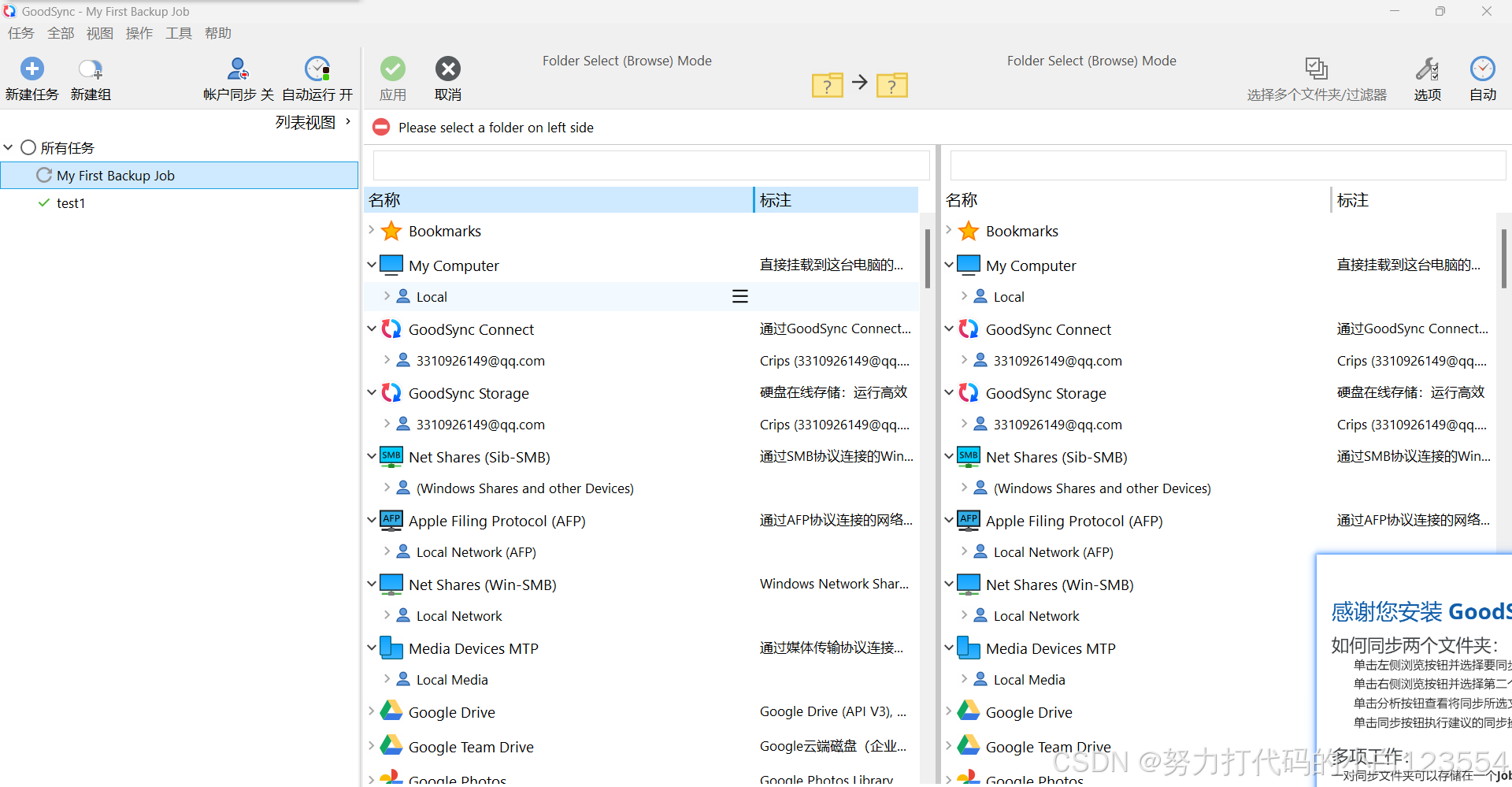The width and height of the screenshot is (1512, 787).
Task: Click the Google Team Drive icon in the left panel
Action: [391, 745]
